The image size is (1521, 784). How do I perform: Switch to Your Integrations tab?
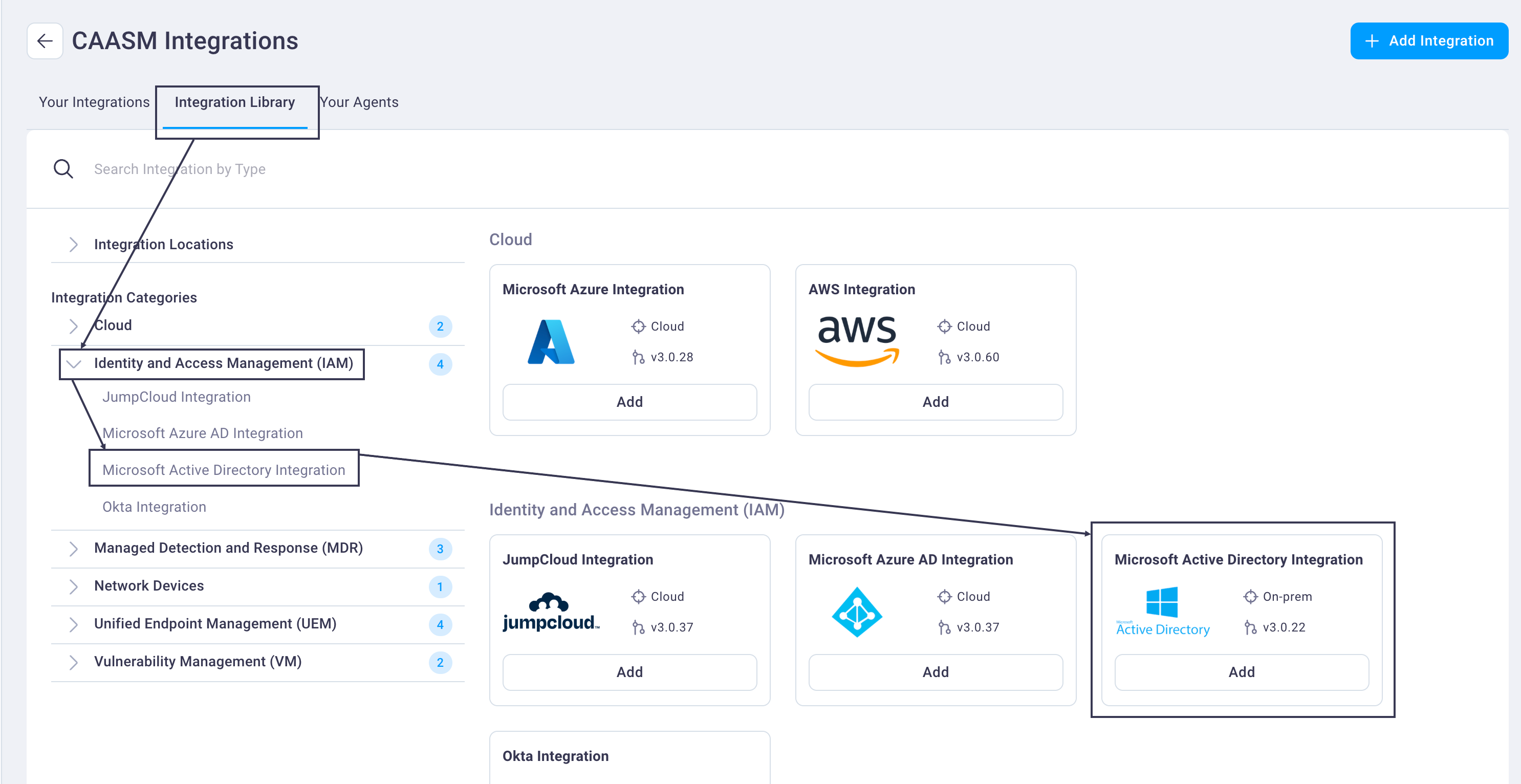pos(94,102)
